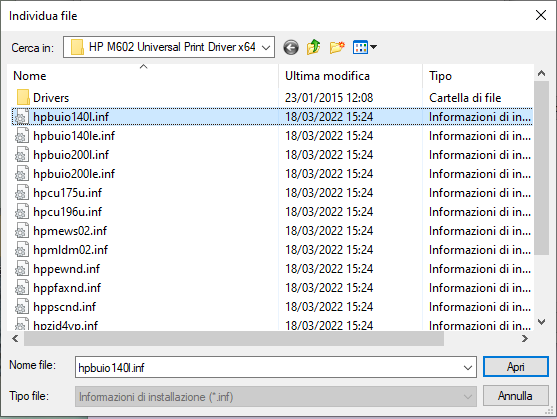Select the hpcu175u.inf file icon
Screen dimensions: 557x419
(x=22, y=192)
